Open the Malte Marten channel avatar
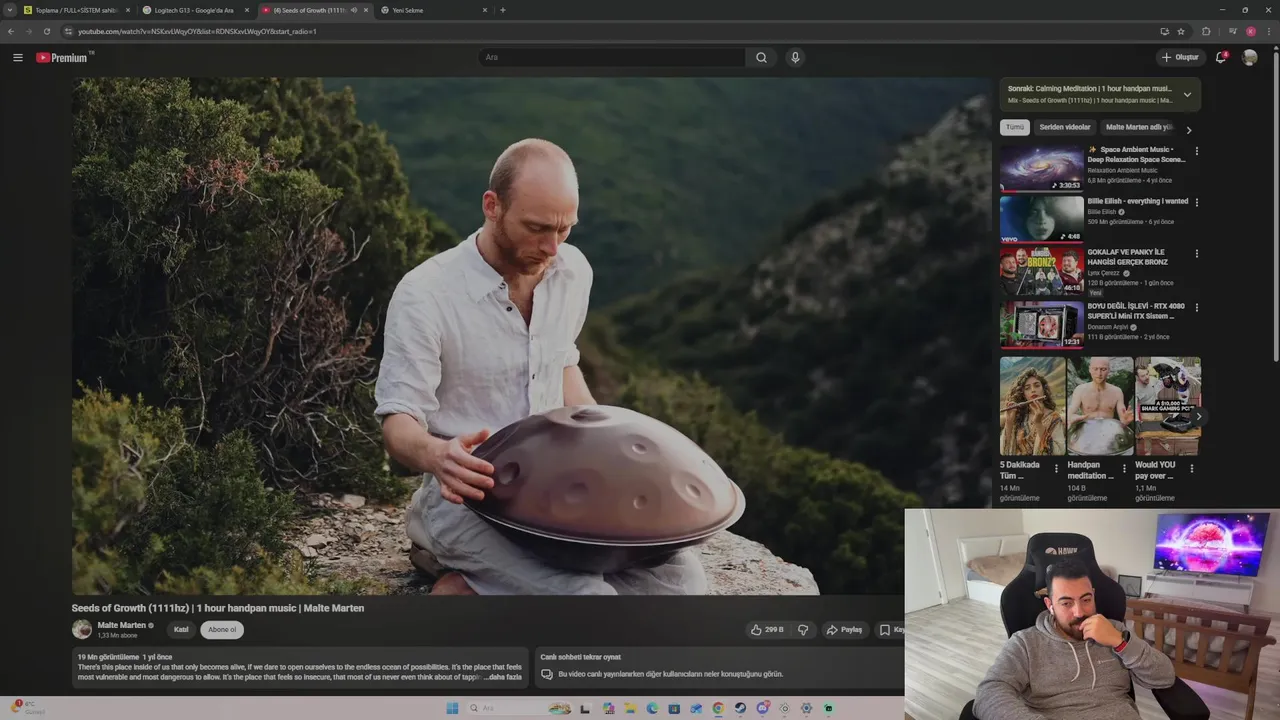Viewport: 1280px width, 720px height. point(81,629)
